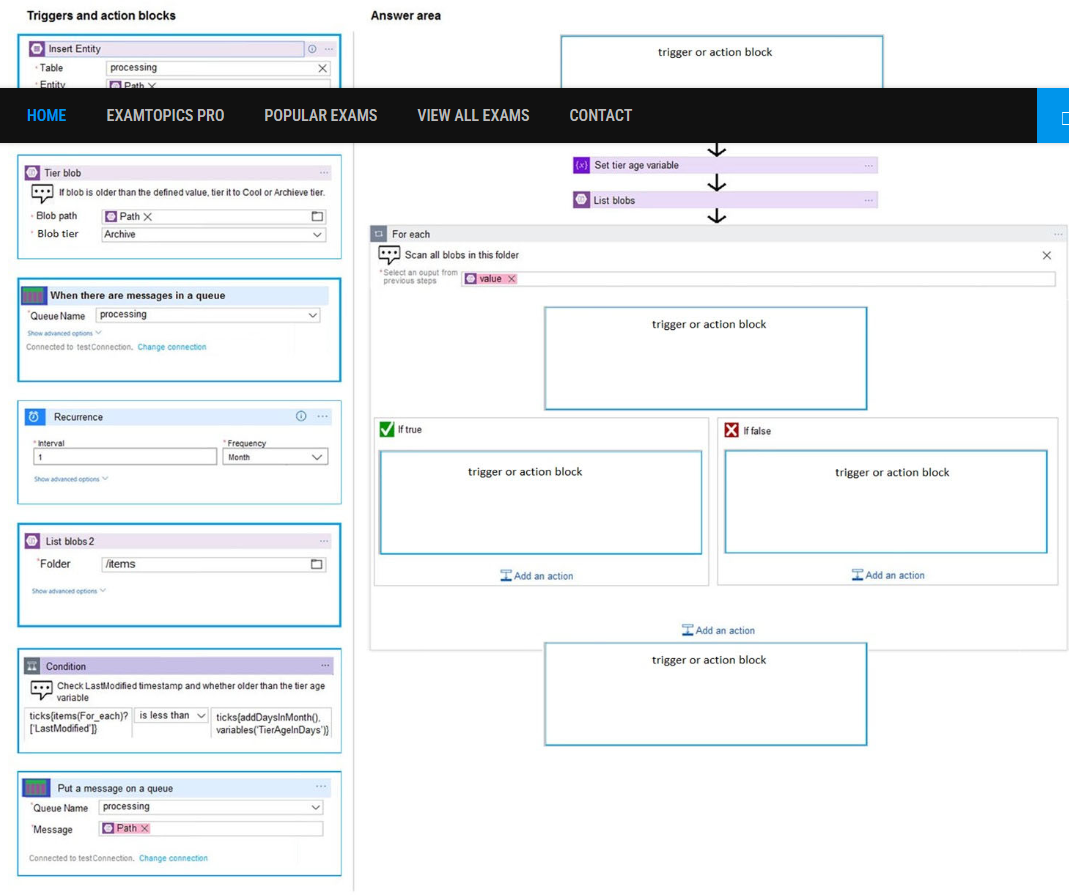Click the For each comment bubble icon

[389, 256]
